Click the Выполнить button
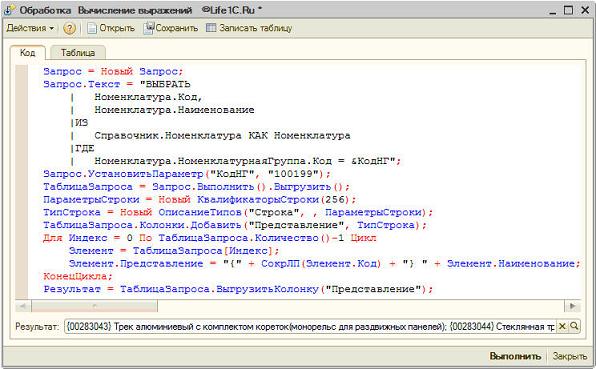The image size is (596, 369). 515,356
